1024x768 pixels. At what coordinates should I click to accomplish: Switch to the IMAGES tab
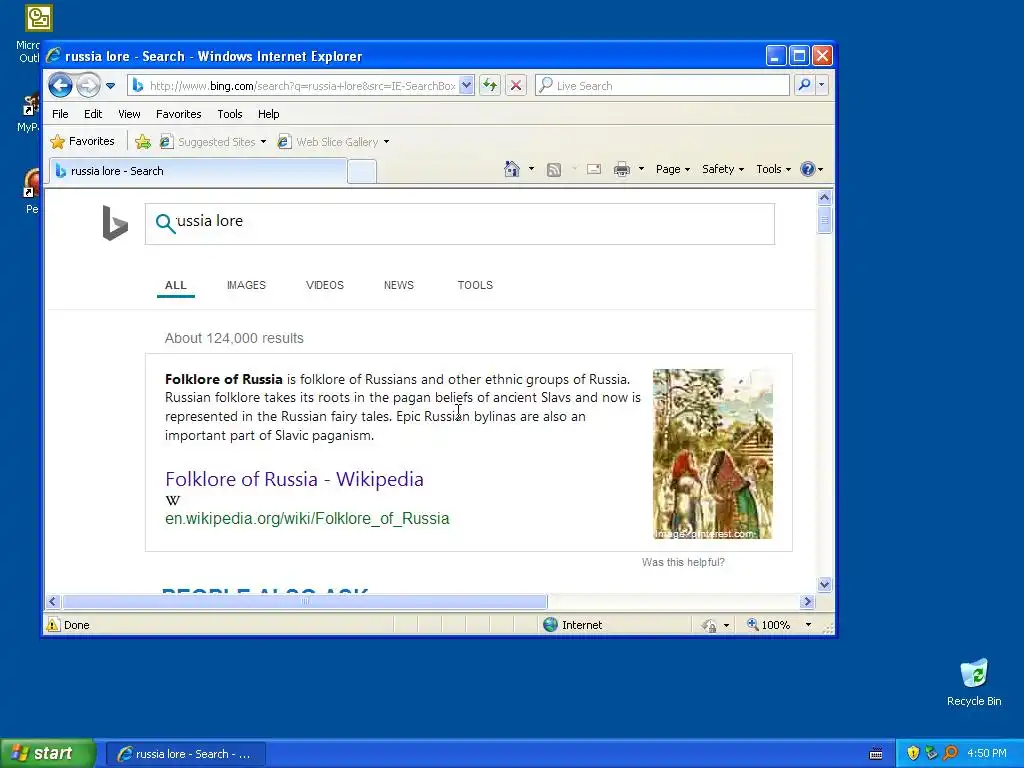click(x=246, y=285)
